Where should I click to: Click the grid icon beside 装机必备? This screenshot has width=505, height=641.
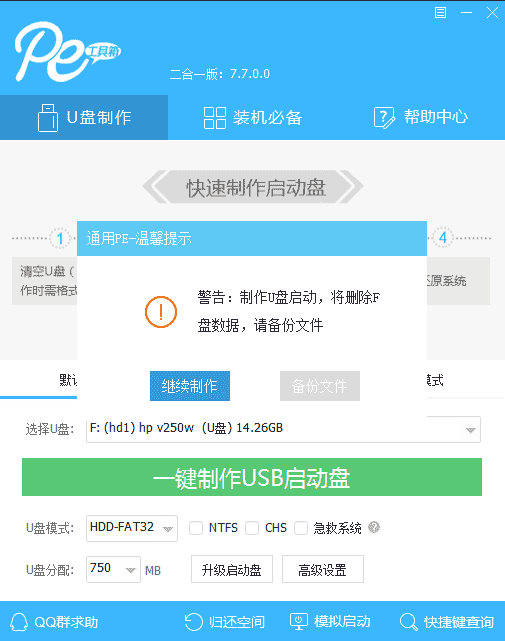click(x=215, y=118)
